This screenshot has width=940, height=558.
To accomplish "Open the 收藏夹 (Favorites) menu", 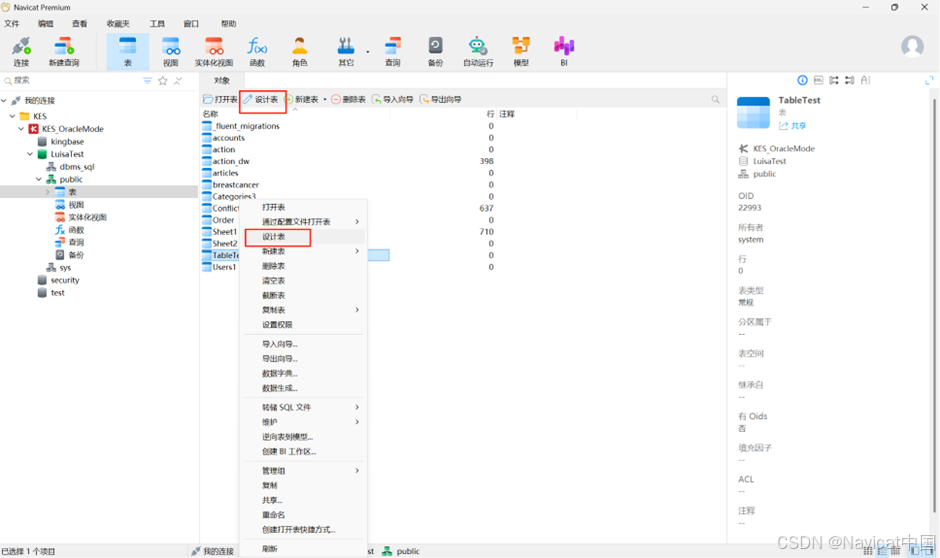I will 118,23.
